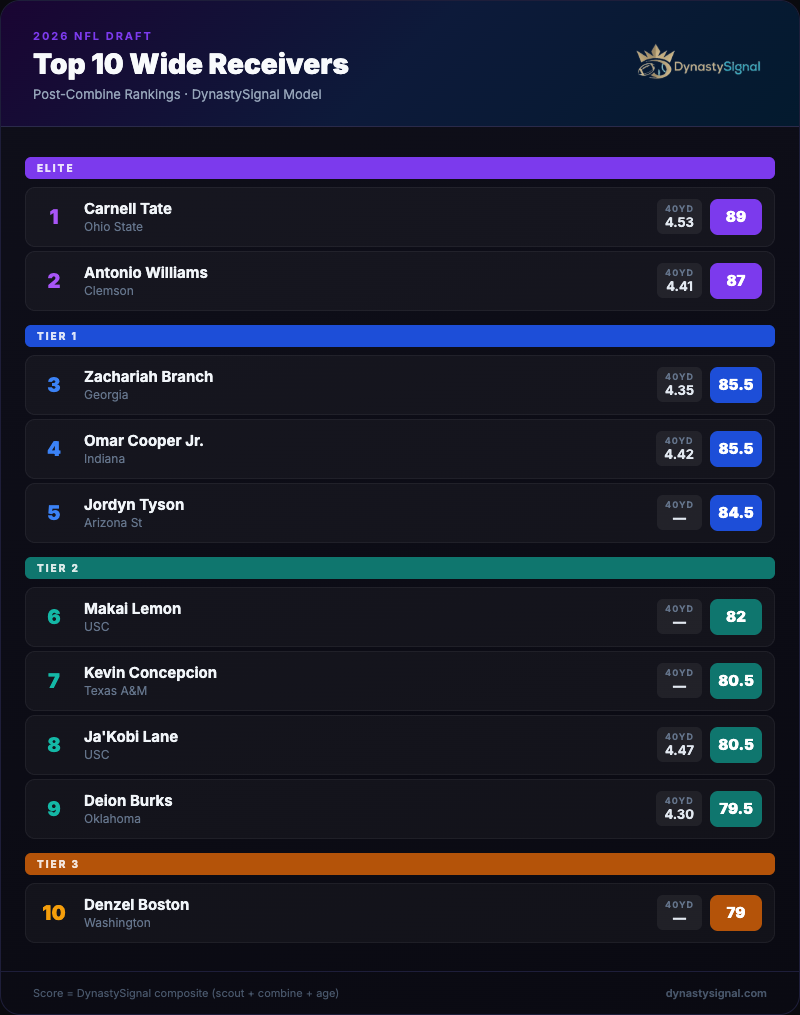The image size is (800, 1015).
Task: Click Antonio Williams' score badge 87
Action: coord(735,281)
